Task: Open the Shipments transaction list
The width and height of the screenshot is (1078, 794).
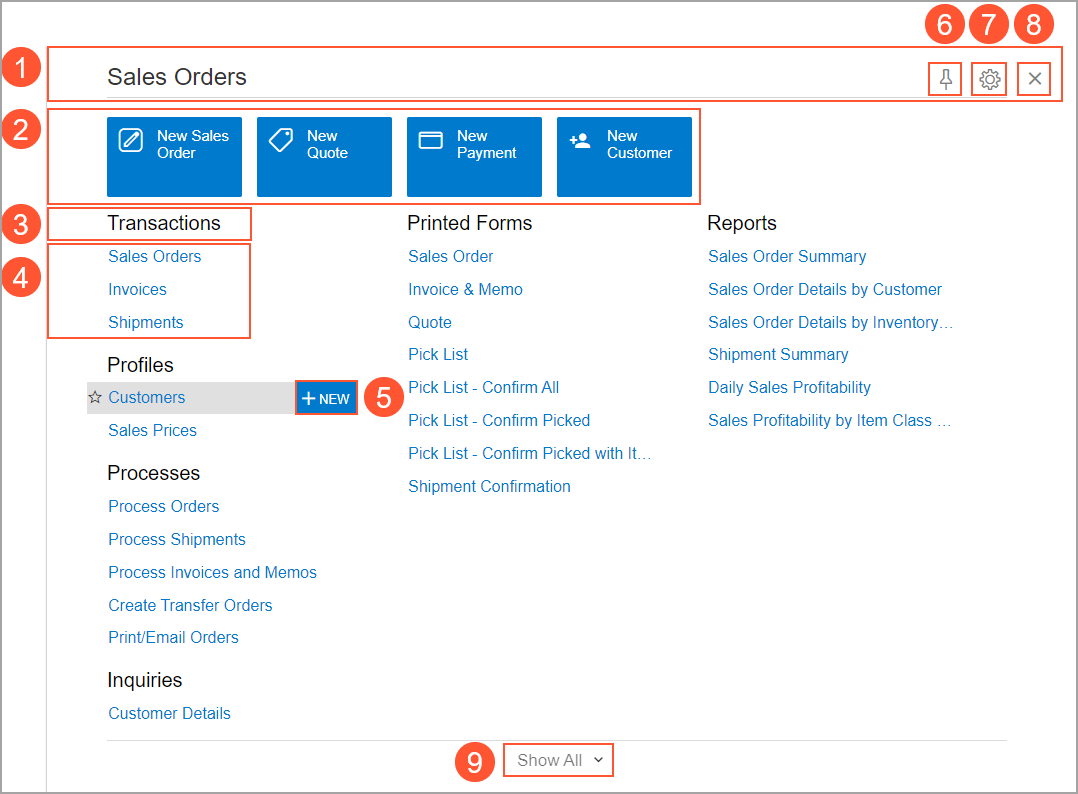Action: [146, 322]
